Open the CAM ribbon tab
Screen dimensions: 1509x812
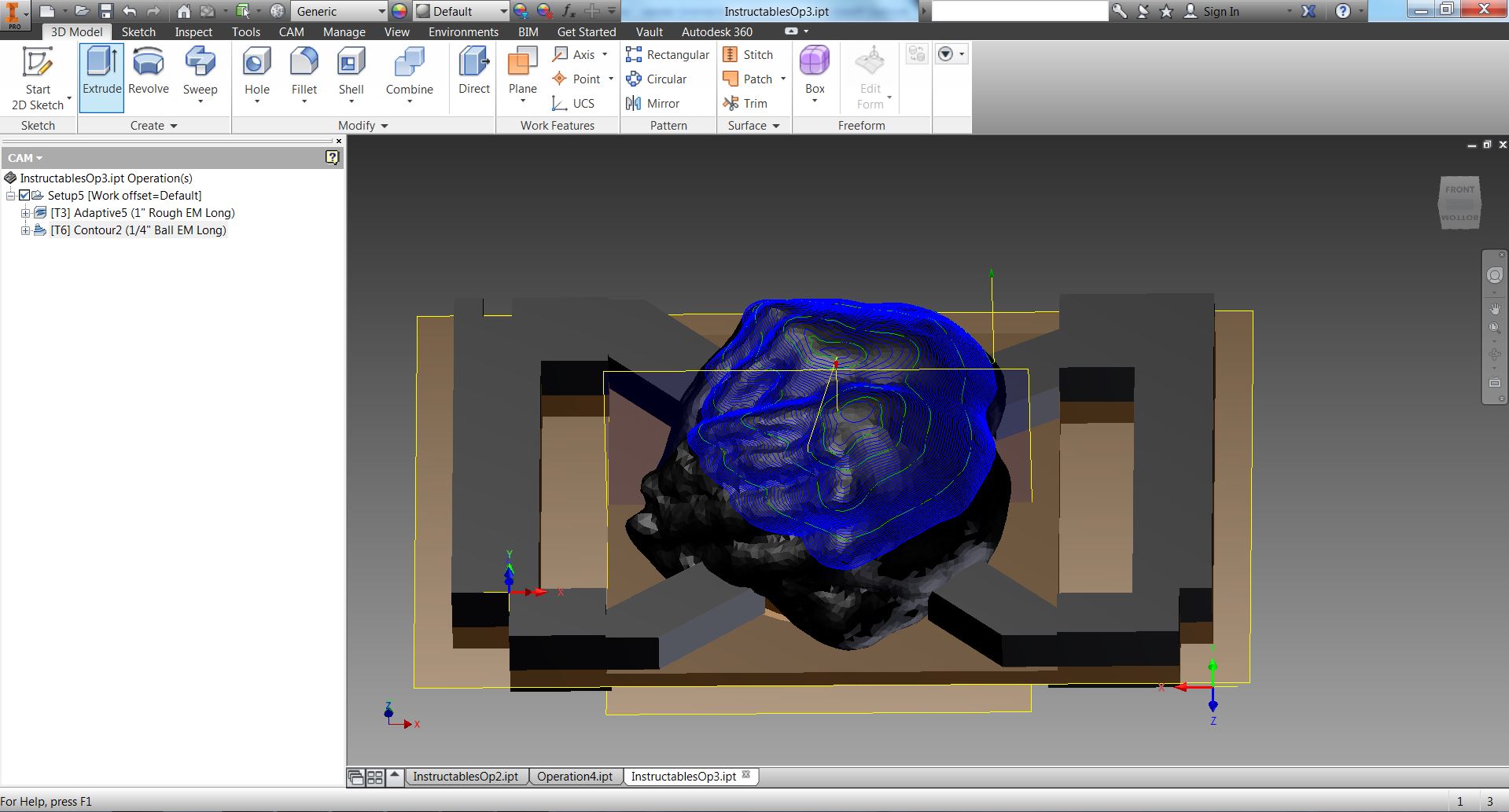291,31
